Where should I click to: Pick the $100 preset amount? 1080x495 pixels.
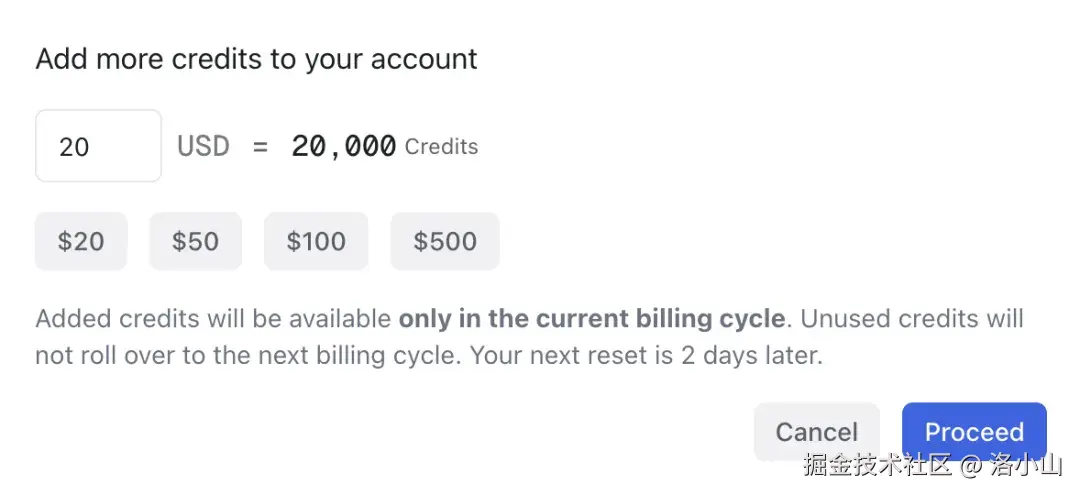(x=316, y=241)
